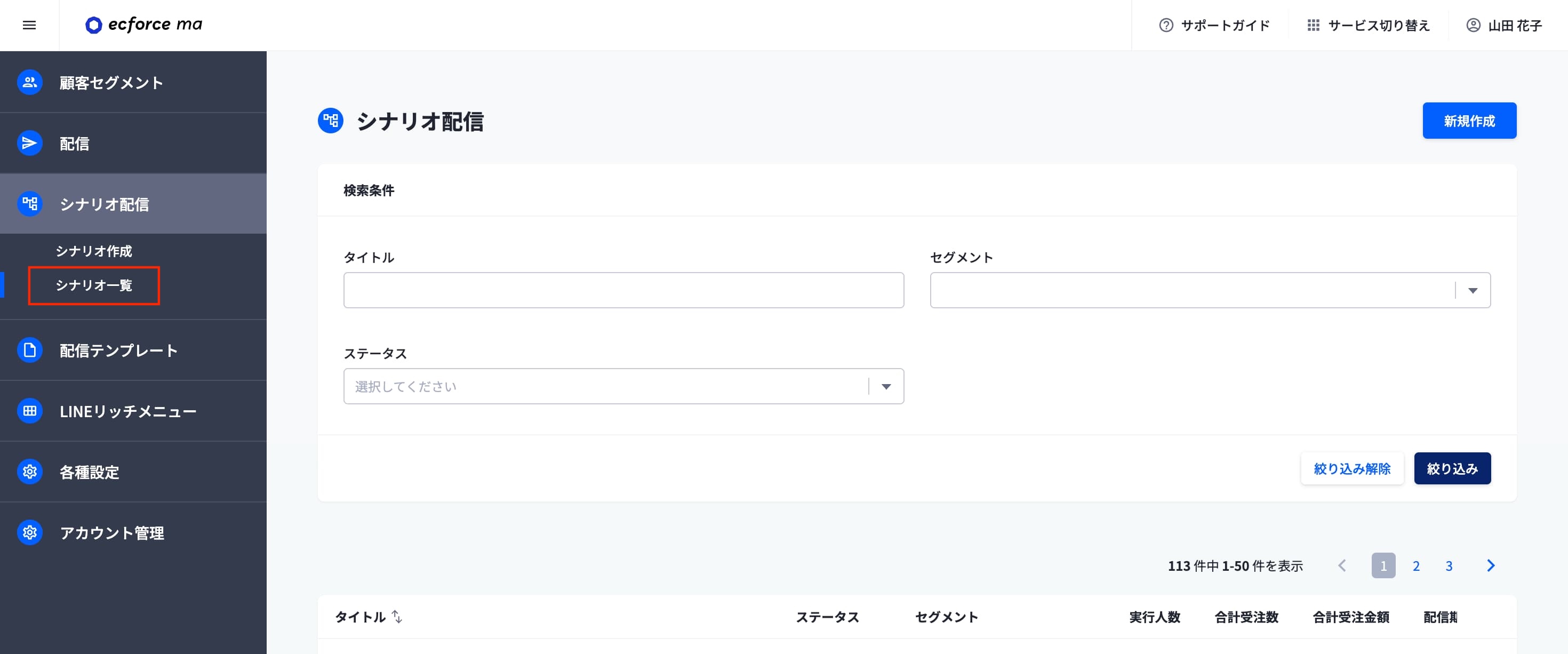Click the タイトル search input field

(623, 291)
